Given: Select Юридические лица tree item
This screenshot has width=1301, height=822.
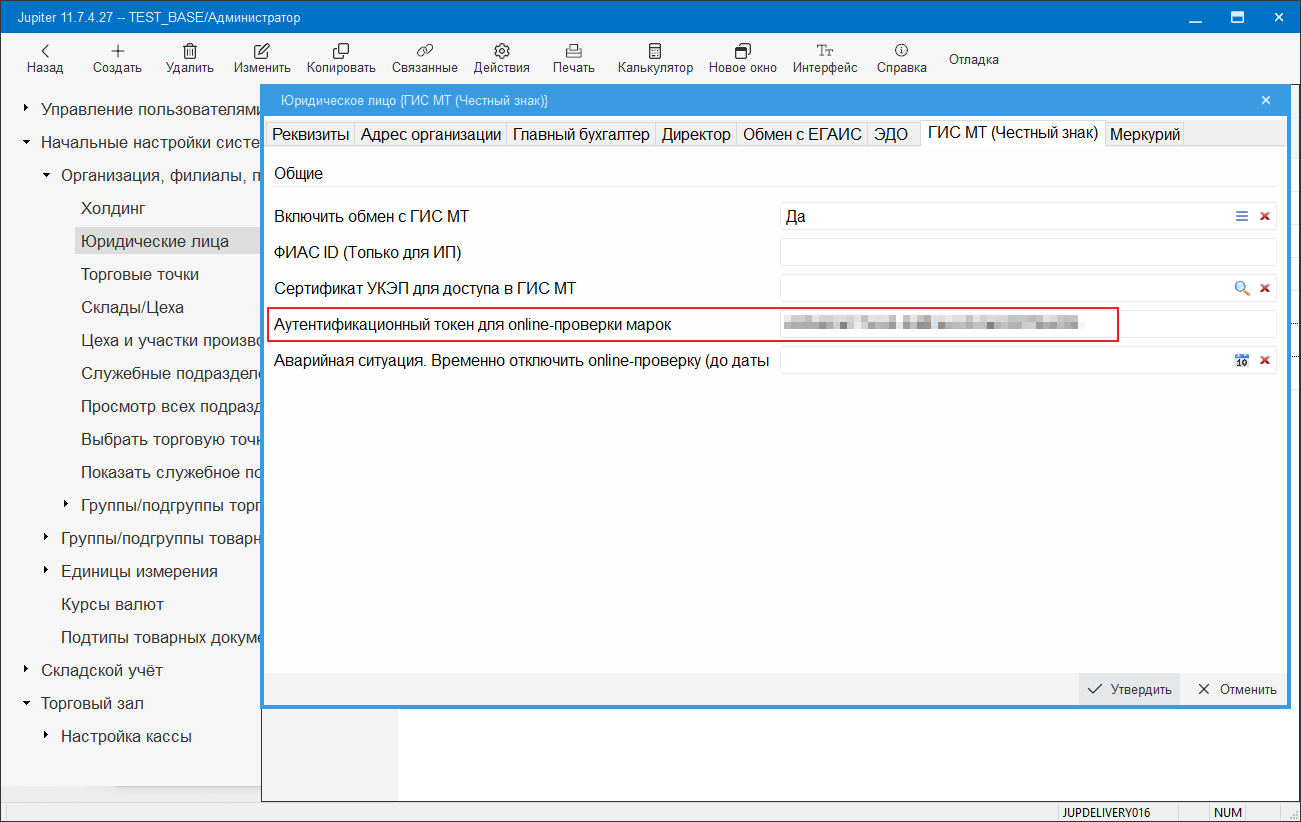Looking at the screenshot, I should 155,241.
